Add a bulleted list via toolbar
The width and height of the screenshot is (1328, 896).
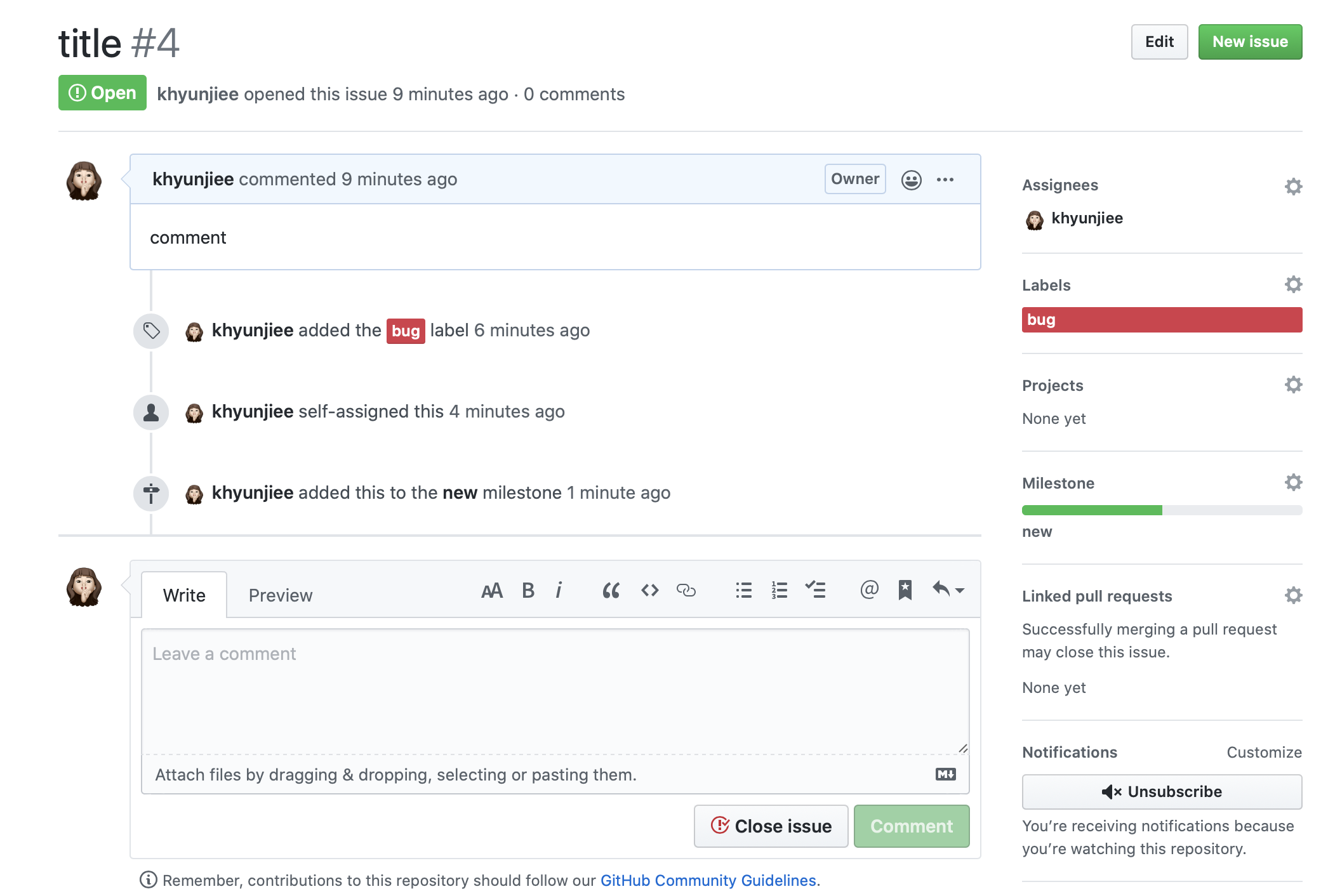pos(743,591)
